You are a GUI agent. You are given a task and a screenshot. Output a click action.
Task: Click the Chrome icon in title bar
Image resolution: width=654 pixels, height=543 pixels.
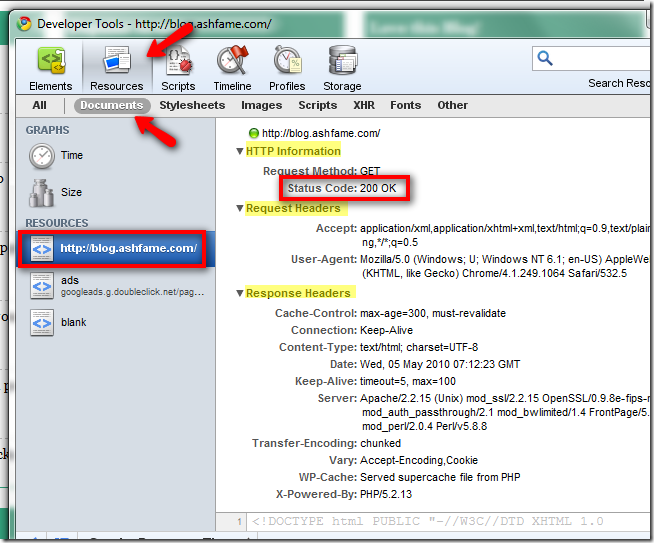24,24
